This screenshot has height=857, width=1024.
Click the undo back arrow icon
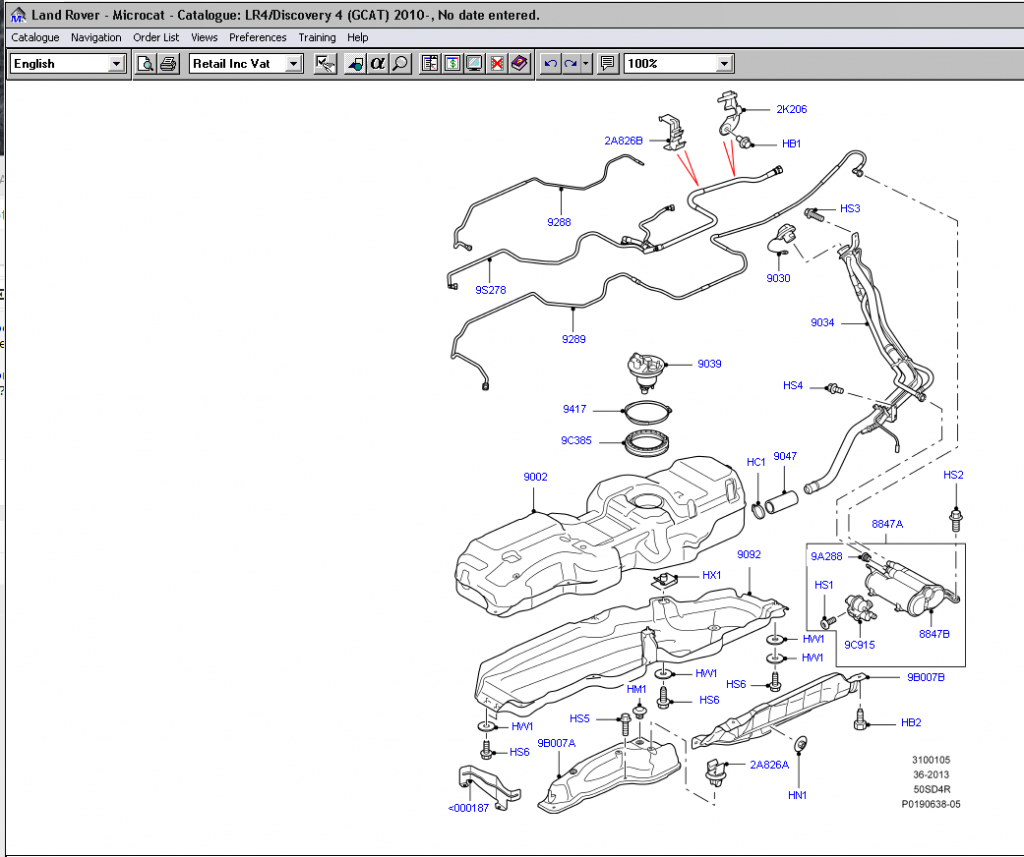551,63
